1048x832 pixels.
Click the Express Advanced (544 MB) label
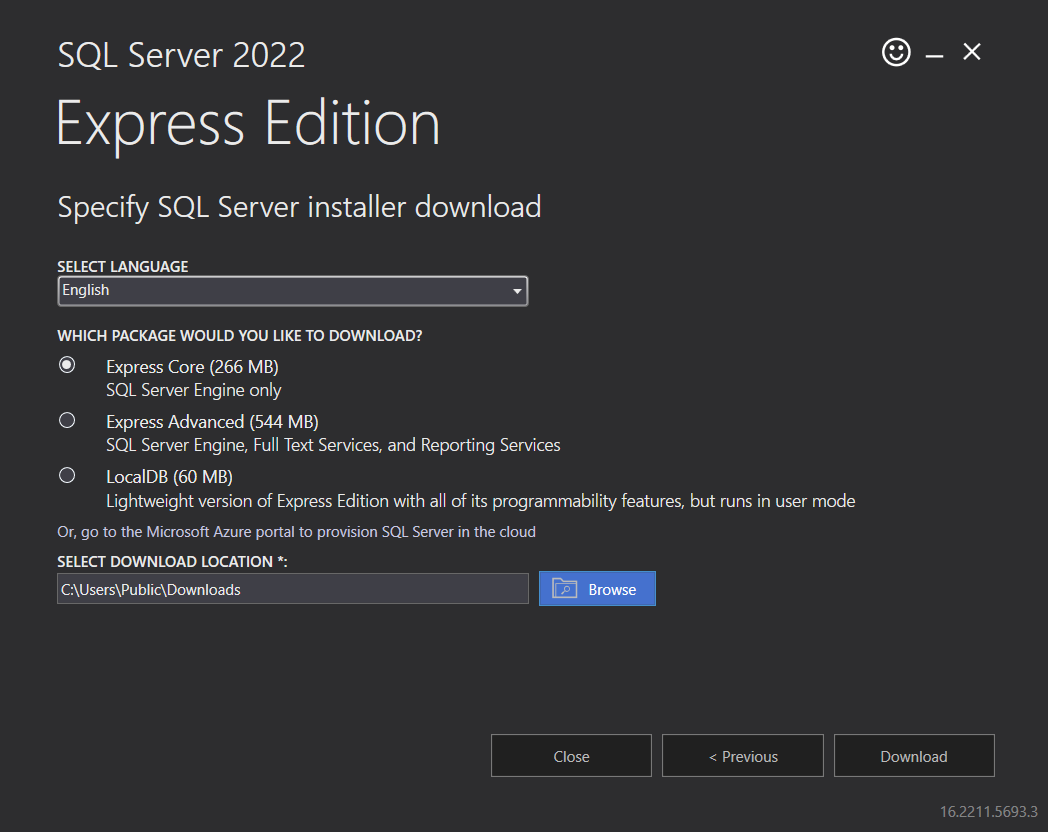point(212,422)
